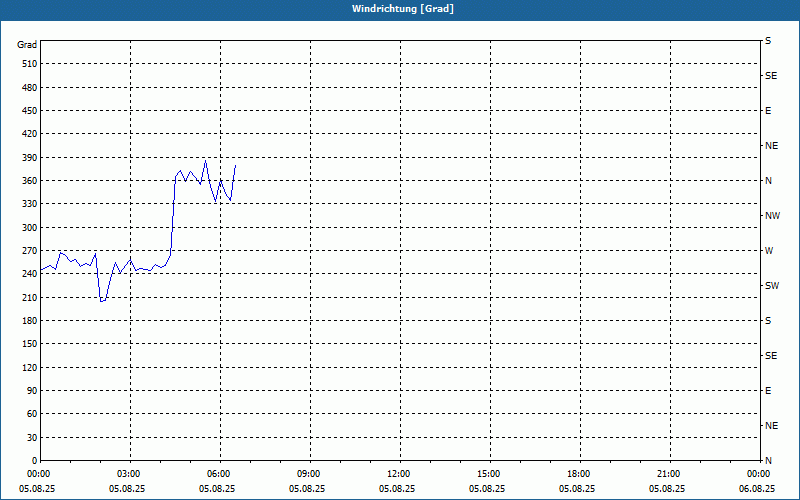
Task: Click the 150 tick label
Action: click(30, 344)
